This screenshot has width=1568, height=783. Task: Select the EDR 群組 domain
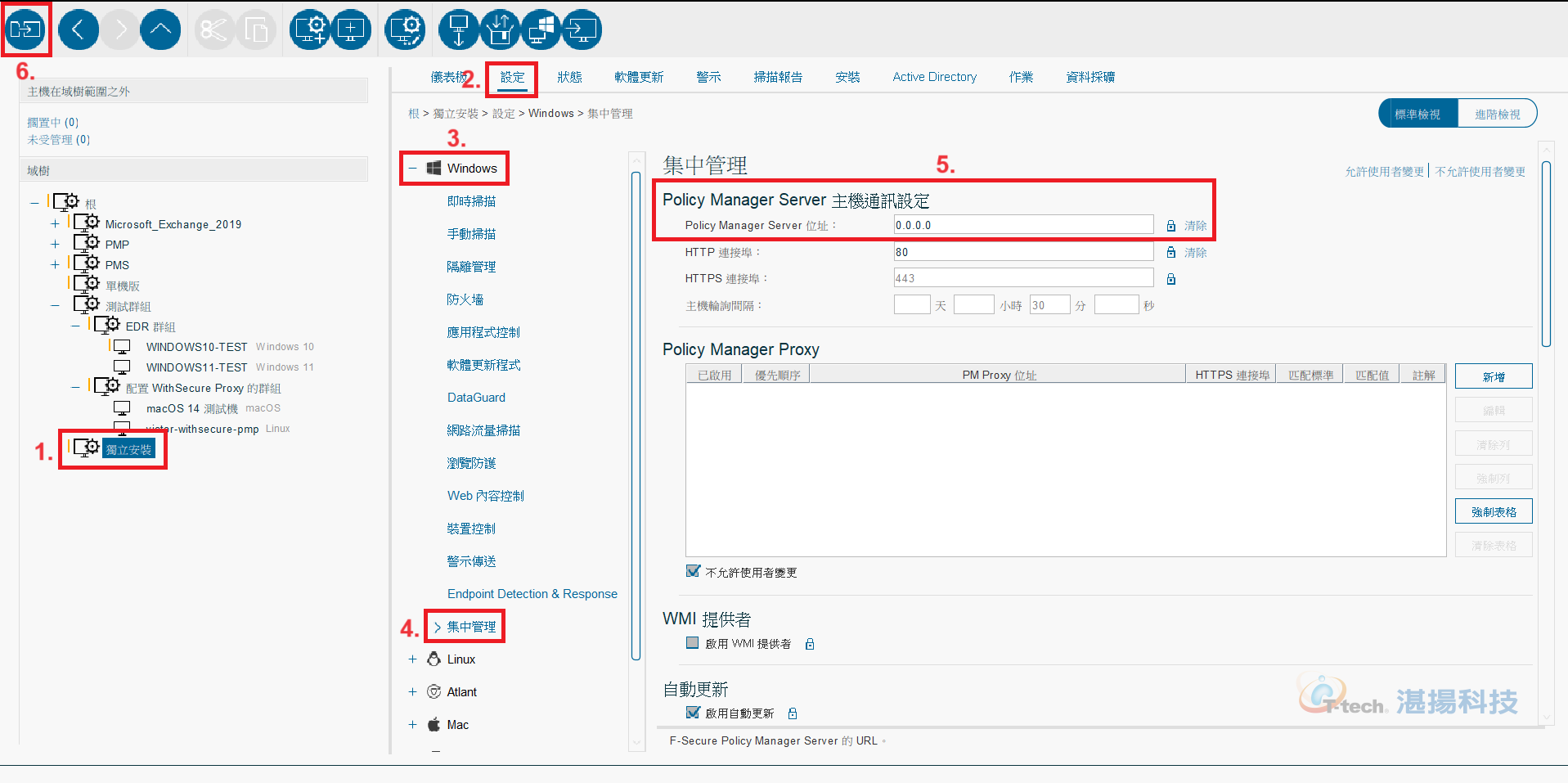[150, 326]
